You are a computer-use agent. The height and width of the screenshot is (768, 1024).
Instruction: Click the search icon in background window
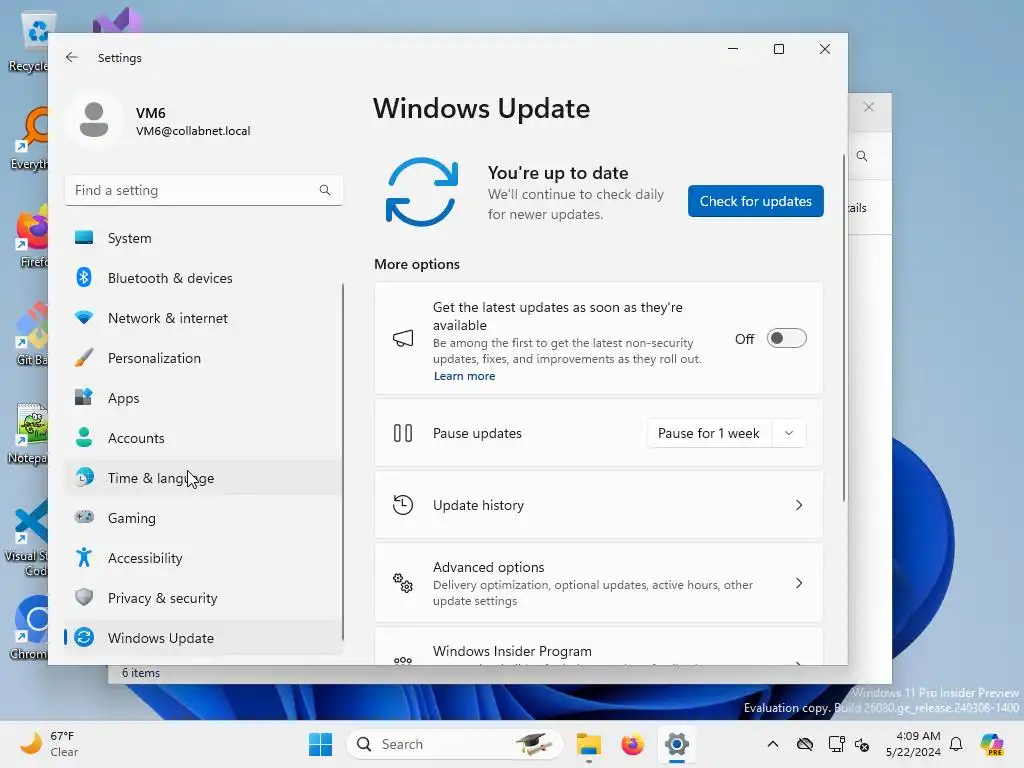862,156
